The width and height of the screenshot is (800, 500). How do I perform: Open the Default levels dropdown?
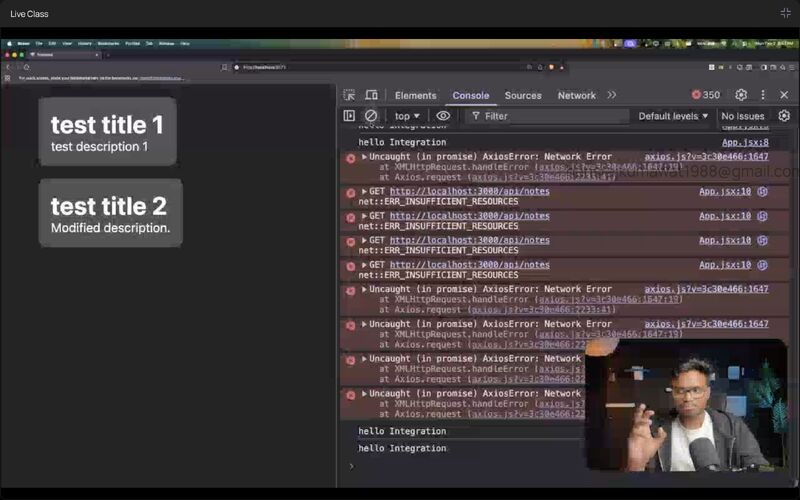pos(673,116)
